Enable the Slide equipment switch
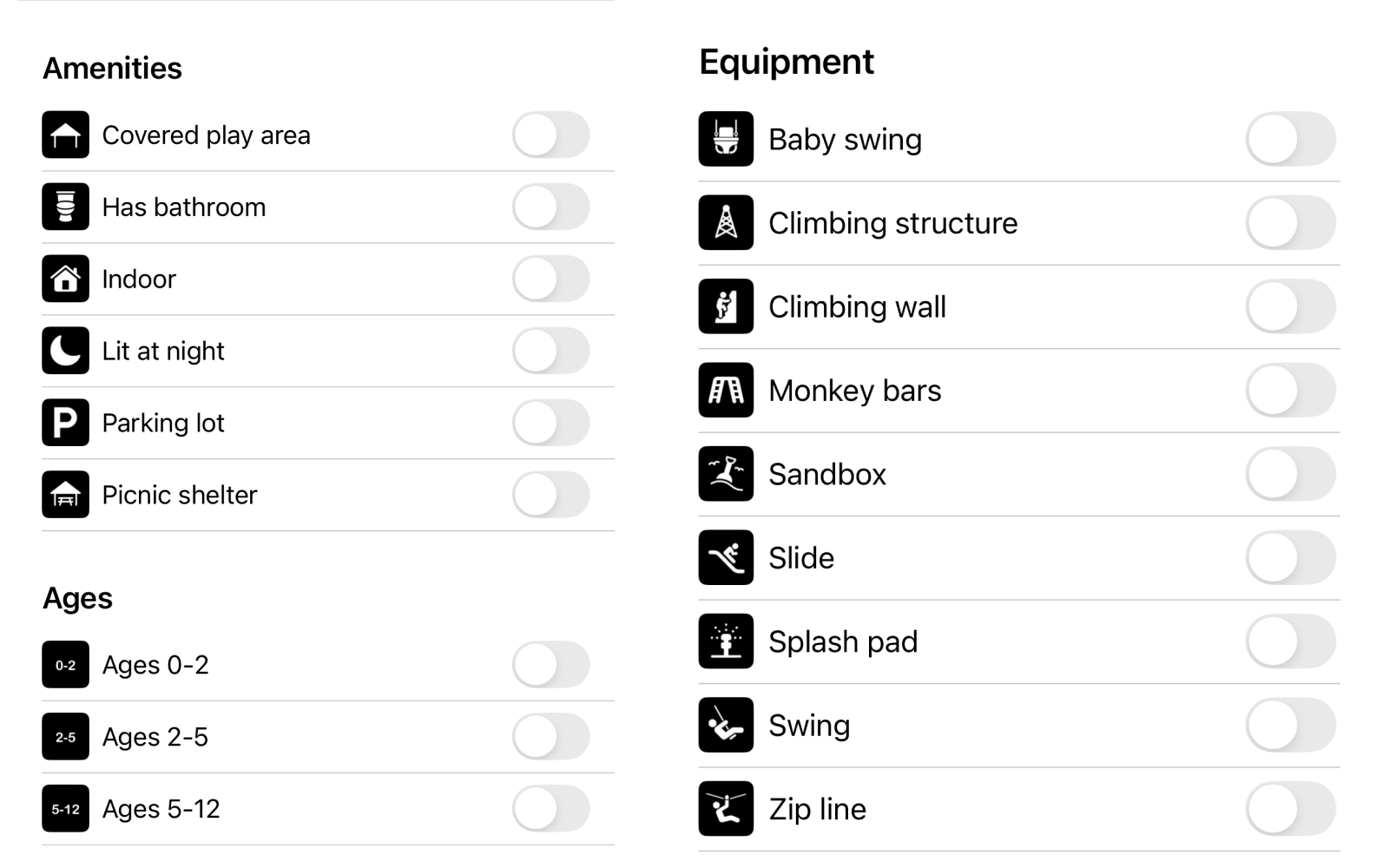The height and width of the screenshot is (868, 1389). pos(1290,558)
